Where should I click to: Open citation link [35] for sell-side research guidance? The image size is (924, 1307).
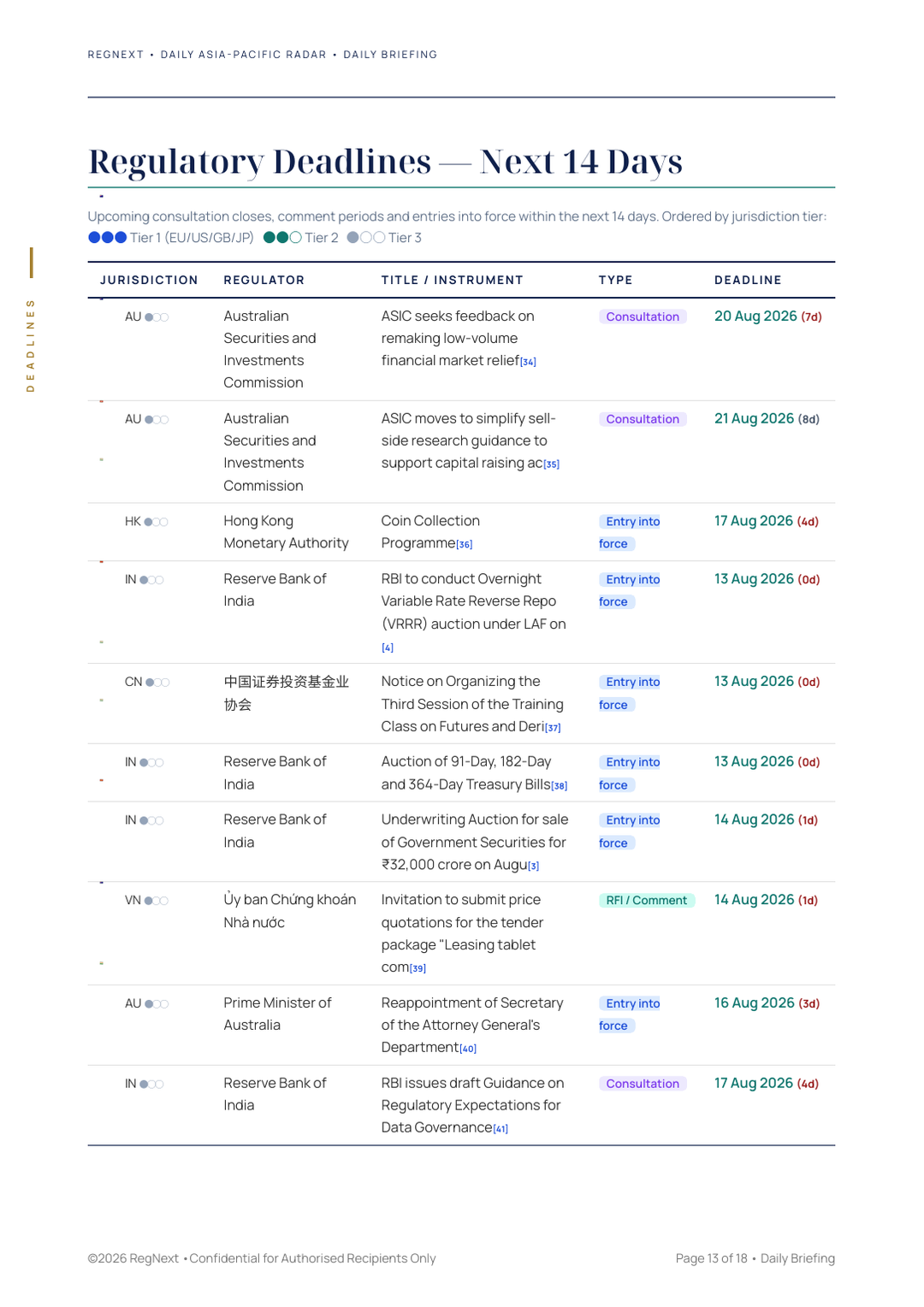click(552, 464)
